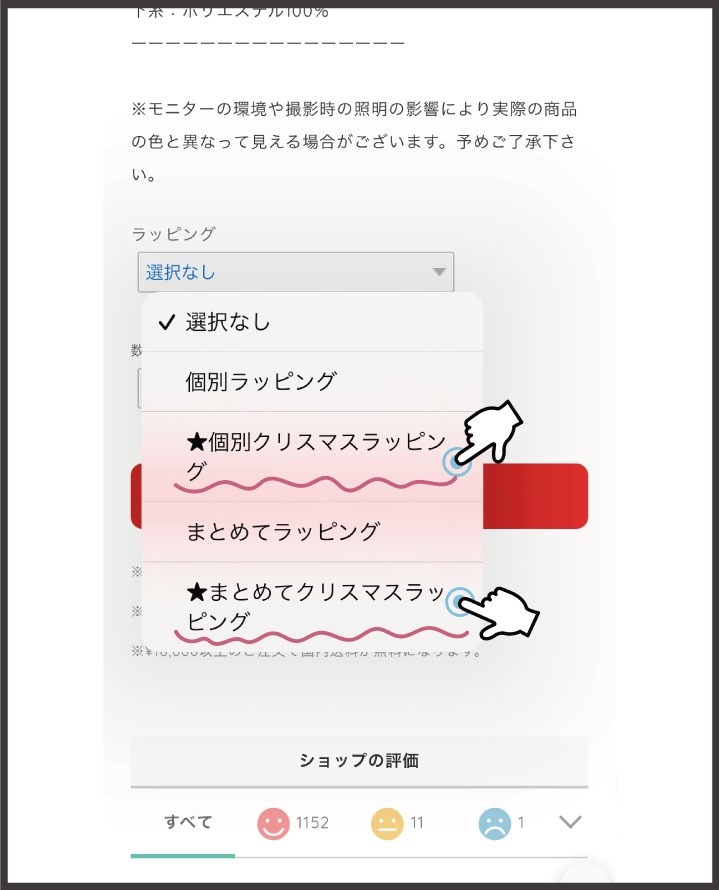Select the checked 選択なし option
This screenshot has height=890, width=719.
pyautogui.click(x=312, y=322)
